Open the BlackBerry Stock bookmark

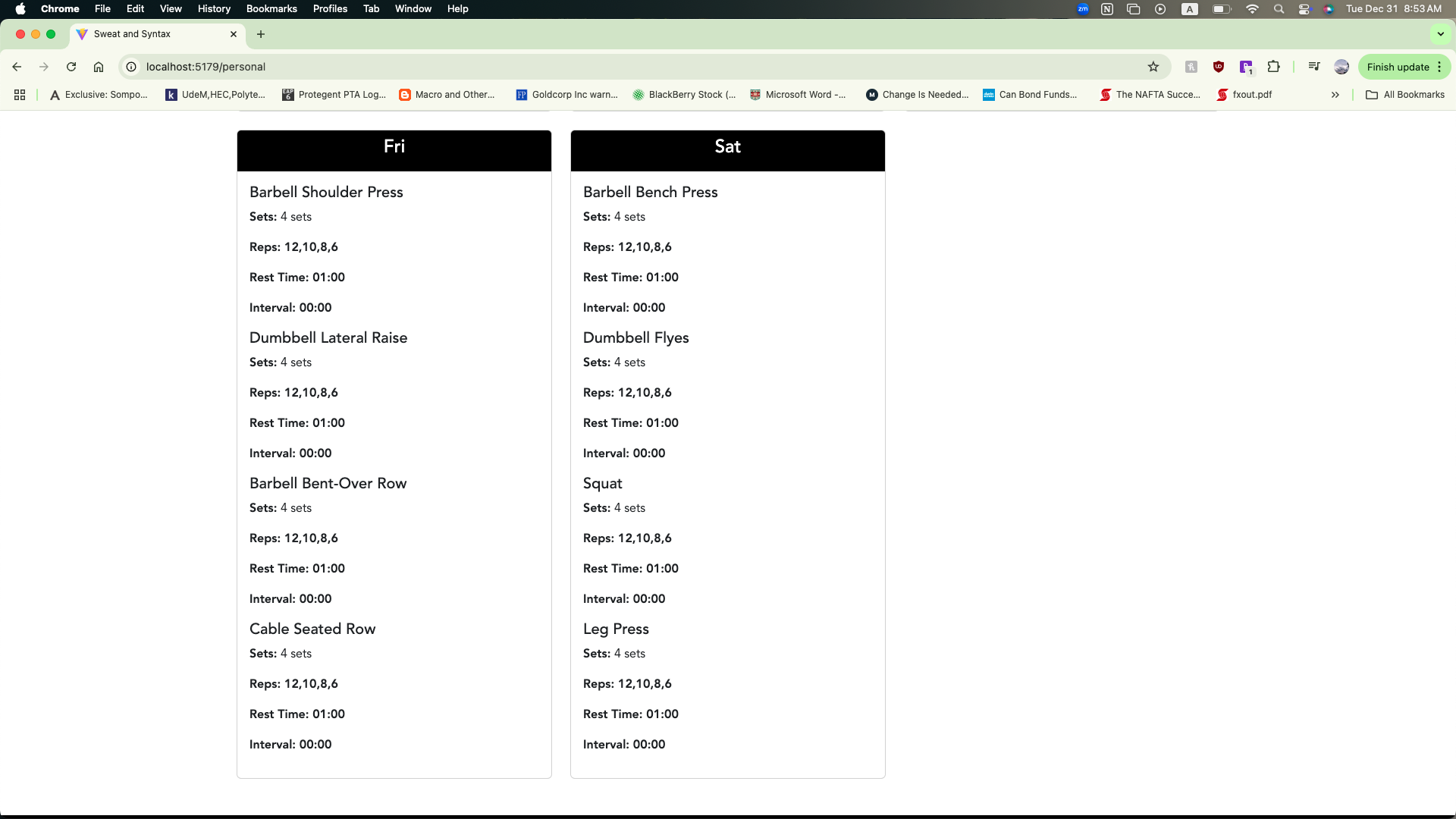pos(684,95)
